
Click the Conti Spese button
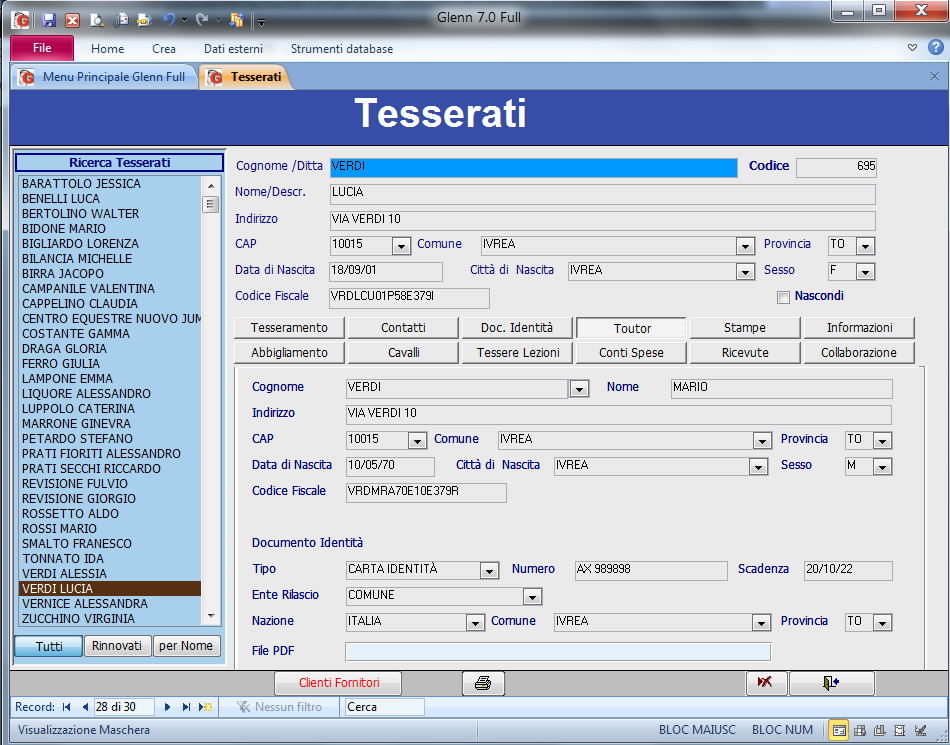(x=631, y=353)
